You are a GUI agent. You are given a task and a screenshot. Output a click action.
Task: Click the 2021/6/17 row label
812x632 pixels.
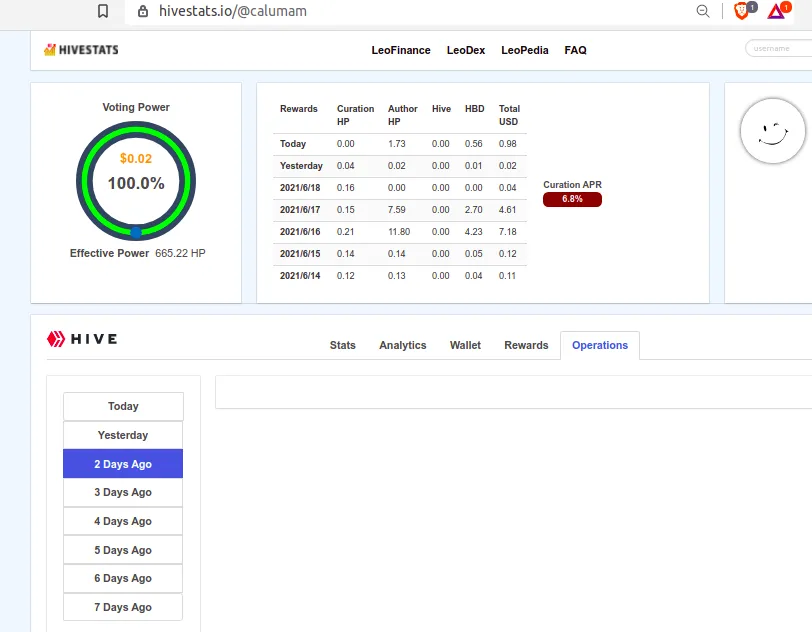[300, 210]
